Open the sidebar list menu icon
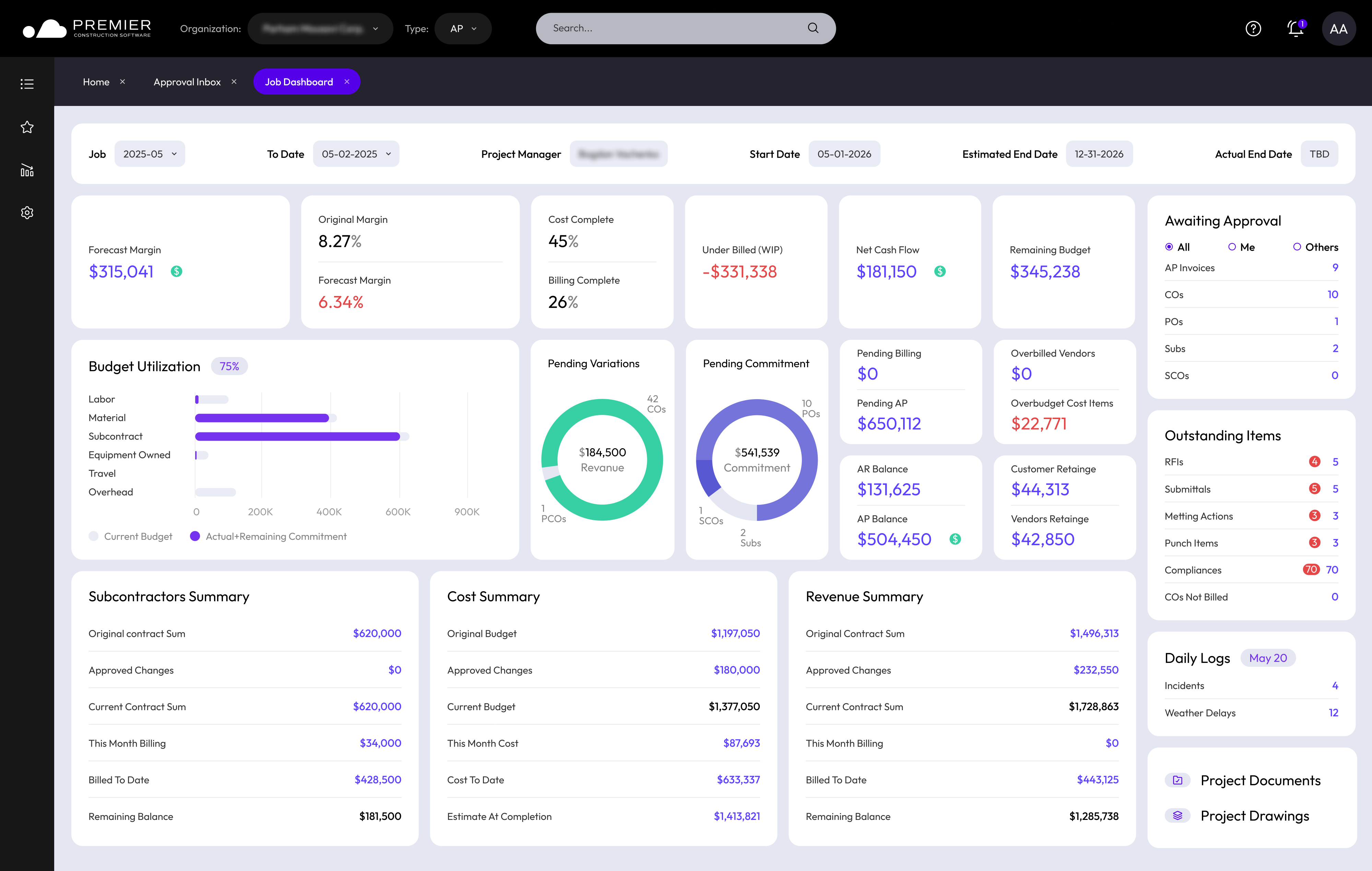The image size is (1372, 871). click(x=27, y=84)
